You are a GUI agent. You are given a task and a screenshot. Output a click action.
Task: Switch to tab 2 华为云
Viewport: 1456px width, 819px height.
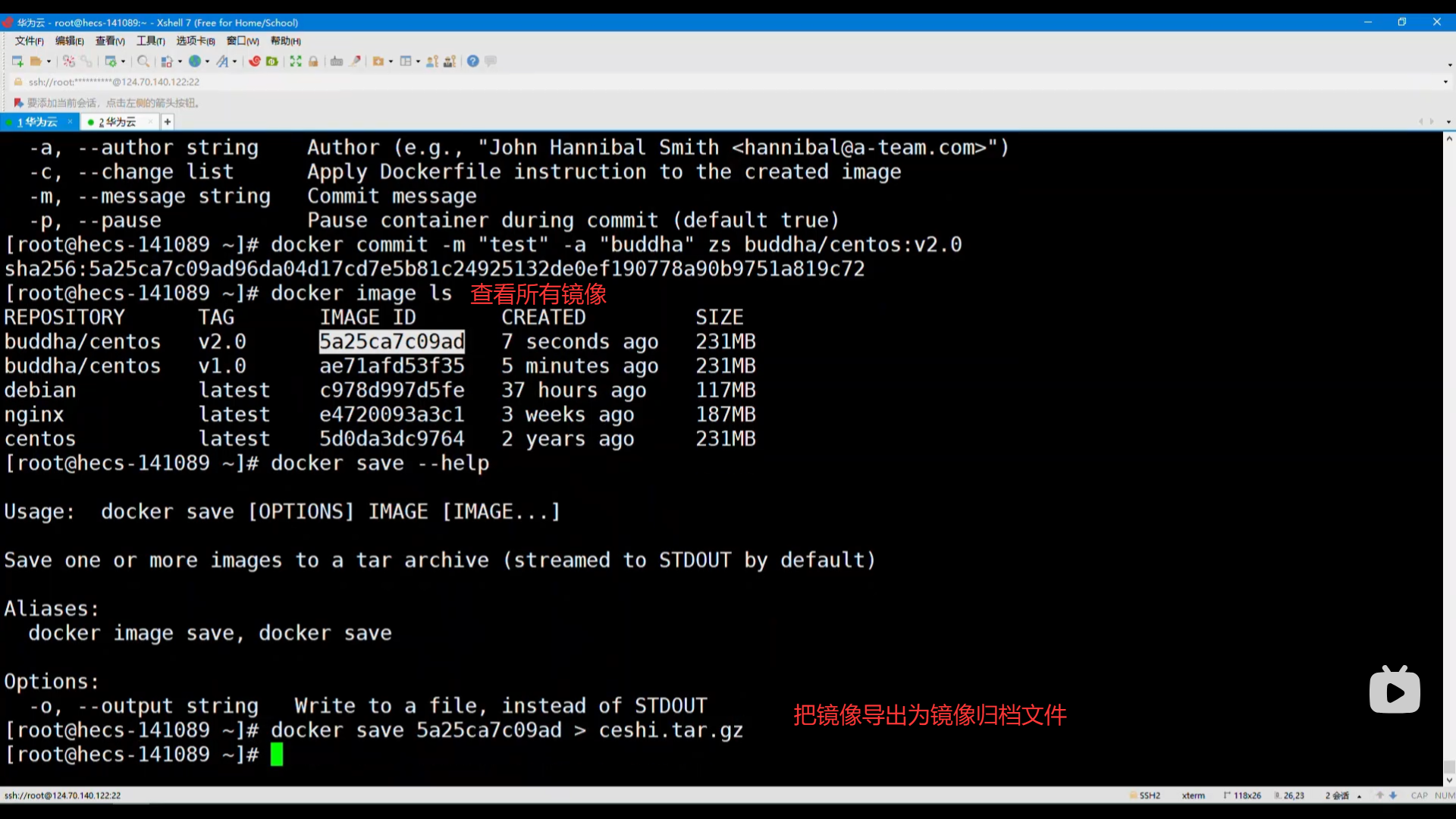[x=117, y=122]
